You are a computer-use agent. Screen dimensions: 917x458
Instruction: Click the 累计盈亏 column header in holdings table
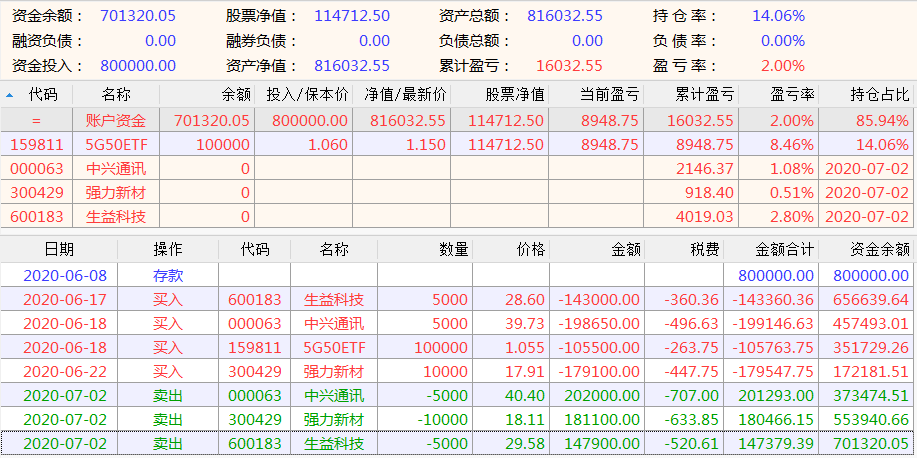tap(704, 94)
